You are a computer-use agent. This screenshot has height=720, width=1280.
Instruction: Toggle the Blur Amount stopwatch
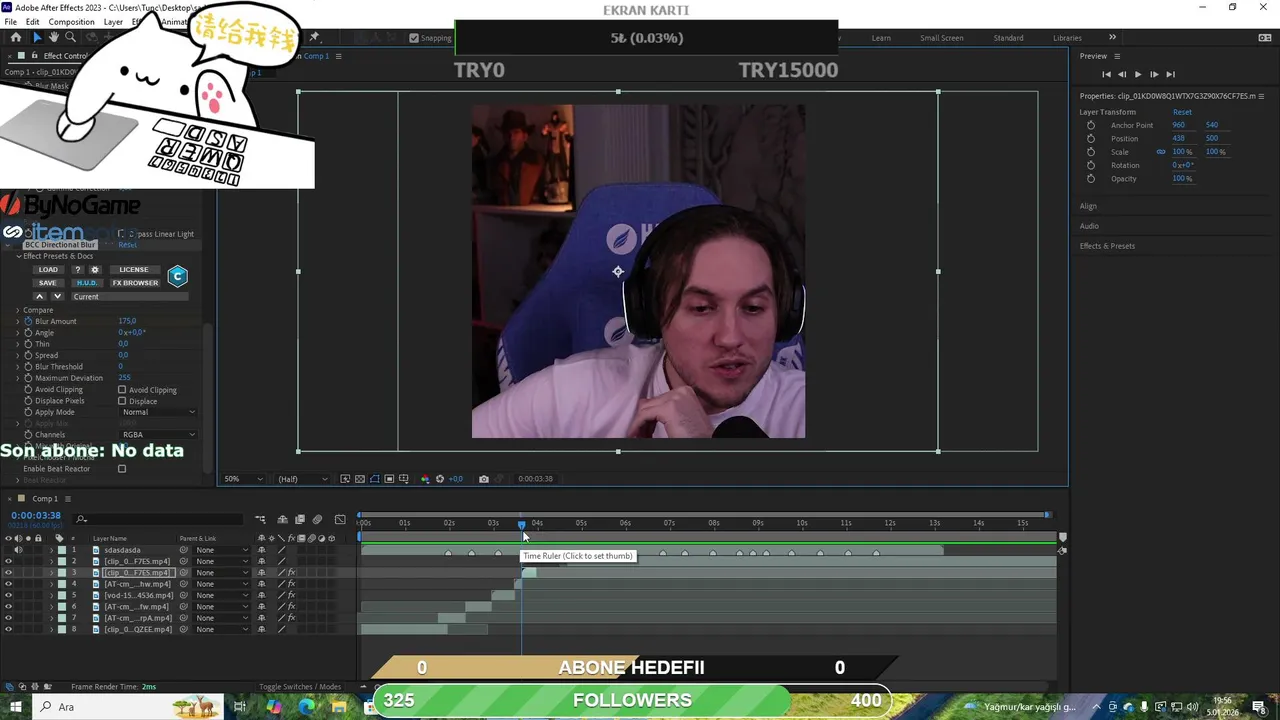click(28, 321)
